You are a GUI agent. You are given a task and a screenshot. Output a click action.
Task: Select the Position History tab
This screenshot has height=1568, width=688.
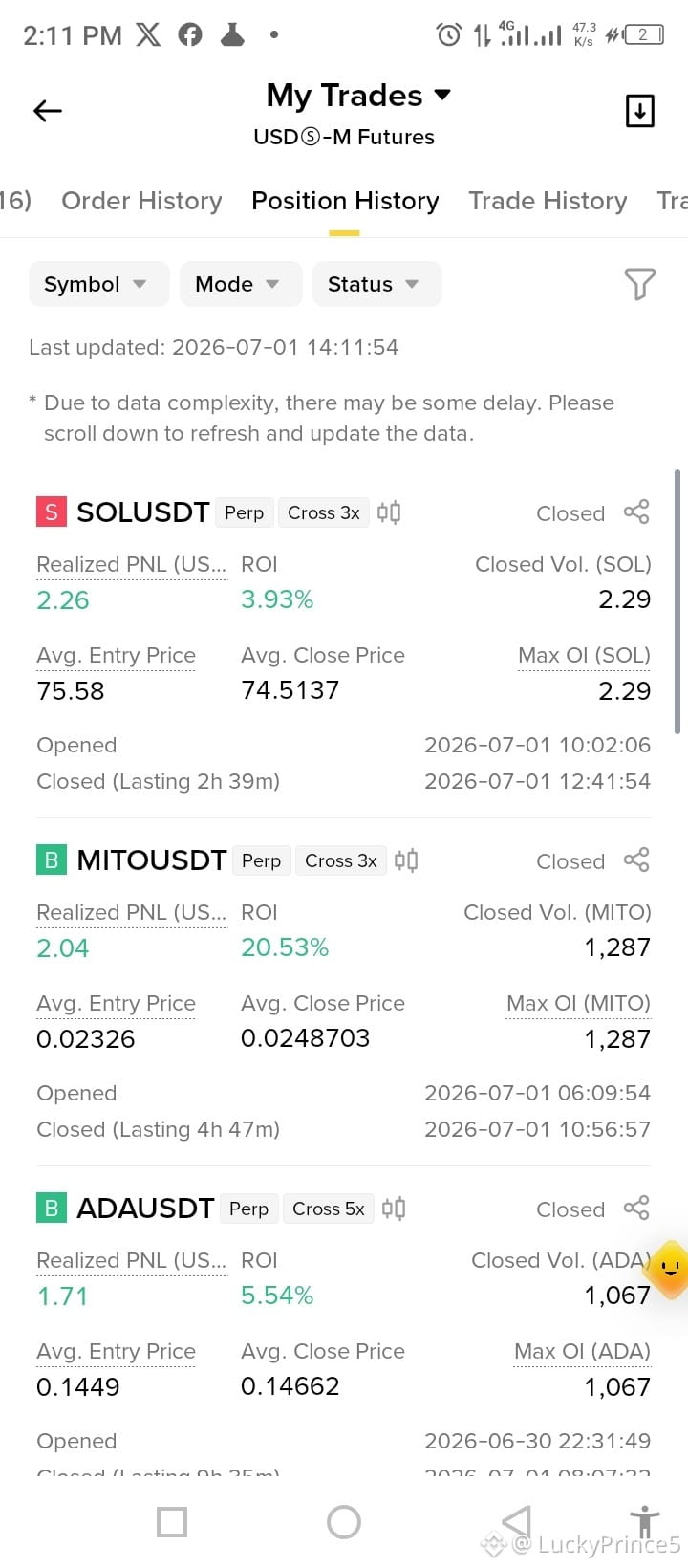345,201
